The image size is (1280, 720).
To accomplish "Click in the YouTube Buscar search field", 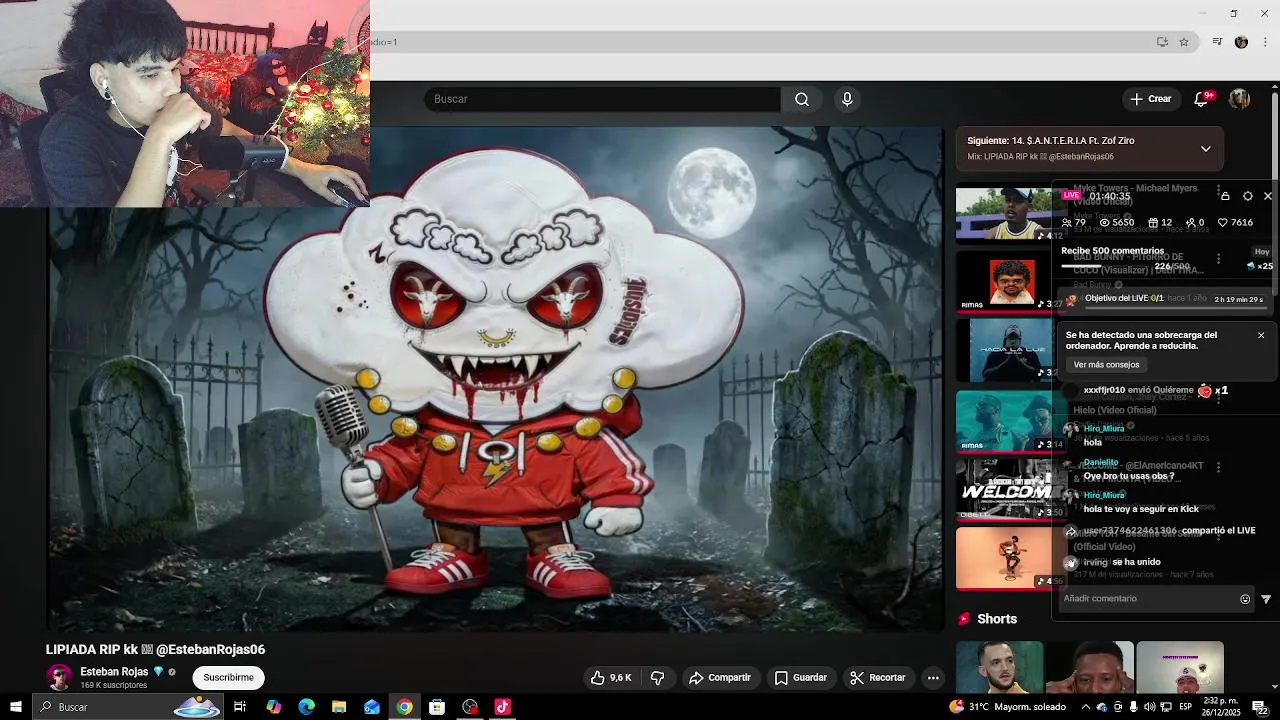I will pyautogui.click(x=603, y=99).
